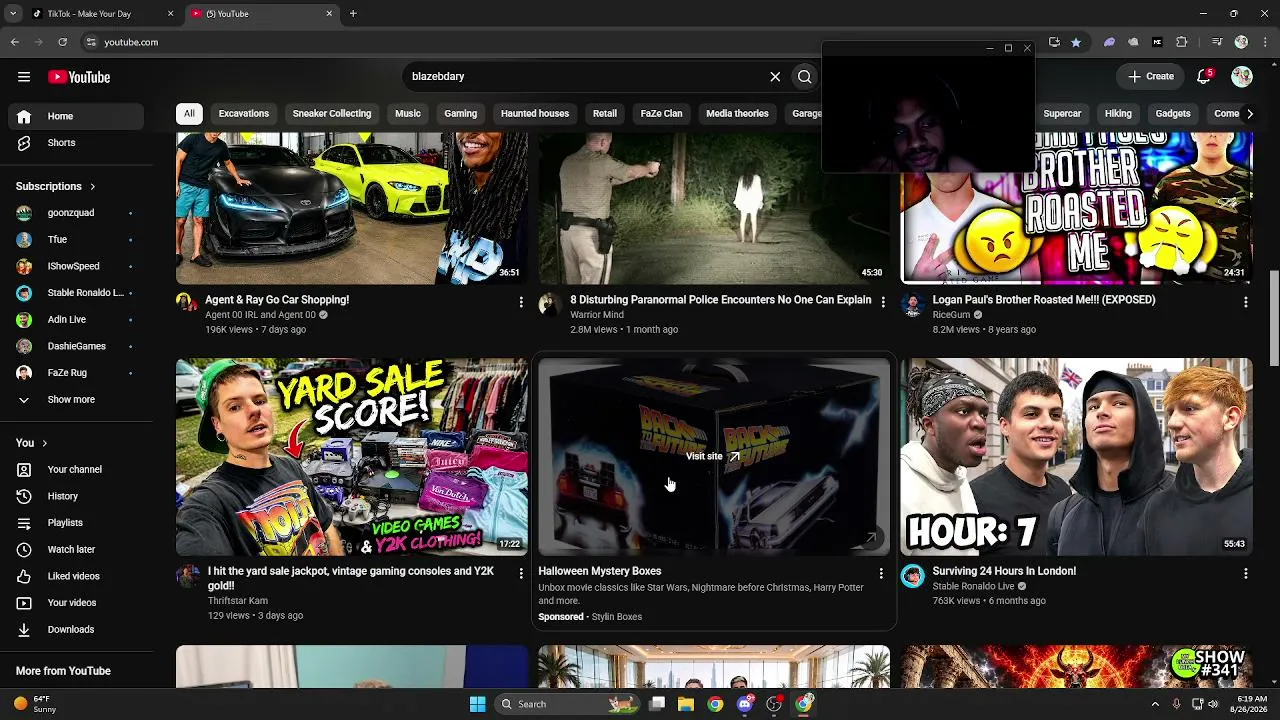The height and width of the screenshot is (720, 1280).
Task: Open Liked videos in the sidebar
Action: point(76,576)
